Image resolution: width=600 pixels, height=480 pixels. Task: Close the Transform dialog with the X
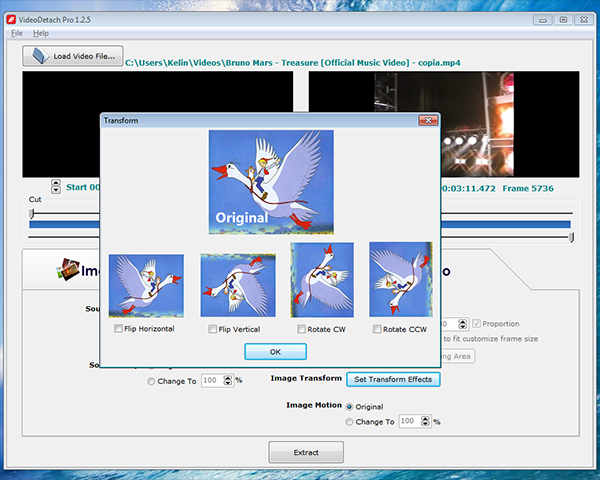click(x=427, y=120)
